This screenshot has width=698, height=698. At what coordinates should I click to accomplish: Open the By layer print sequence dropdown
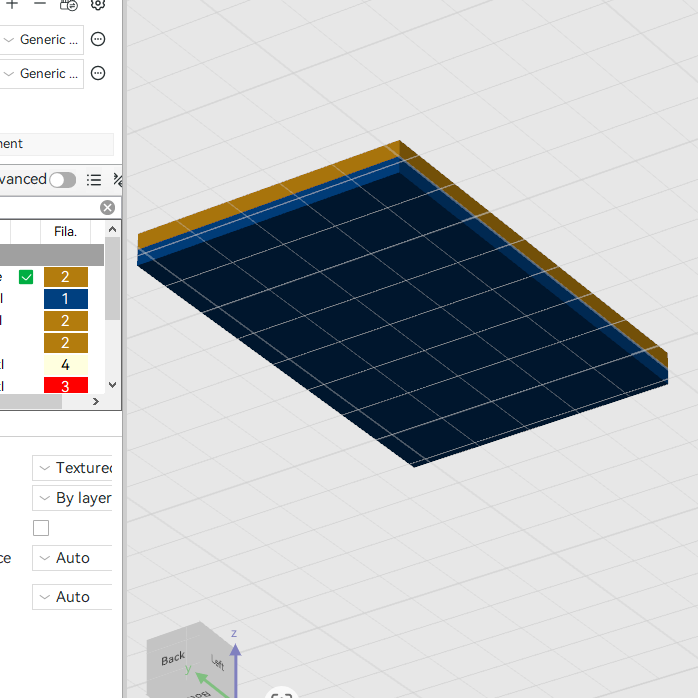pos(72,498)
